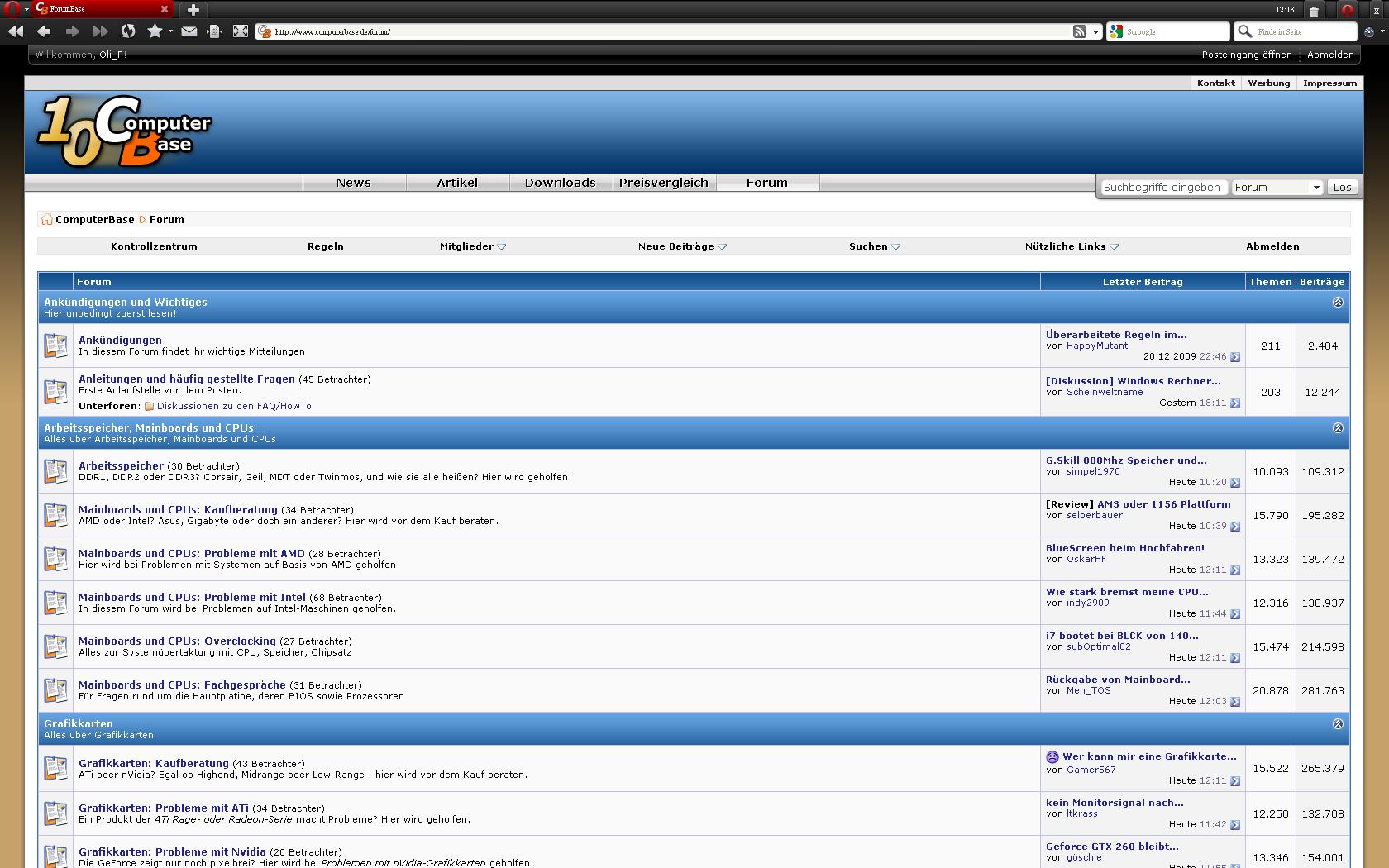Switch to the News tab

pyautogui.click(x=354, y=183)
